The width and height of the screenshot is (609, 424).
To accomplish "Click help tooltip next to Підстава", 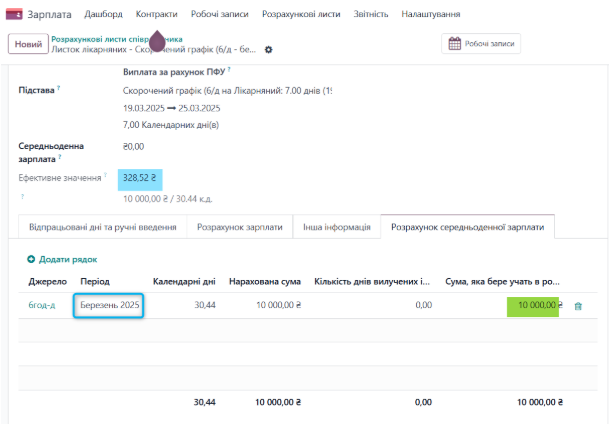I will 59,89.
